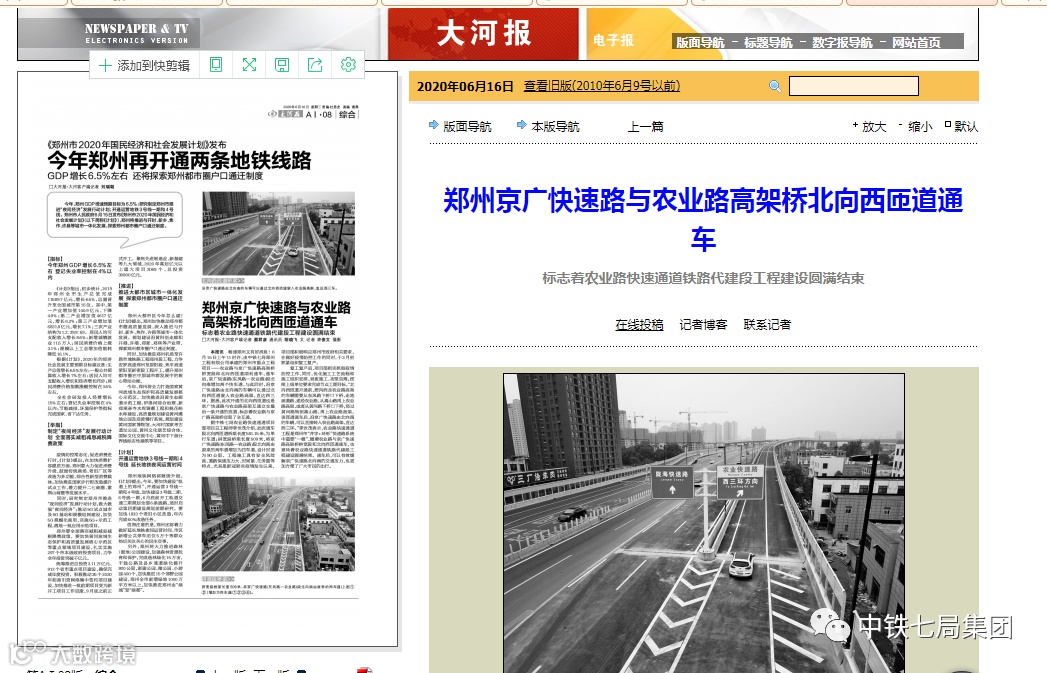The height and width of the screenshot is (673, 1047).
Task: Click the tablet/mobile view icon in floating toolbar
Action: [216, 65]
